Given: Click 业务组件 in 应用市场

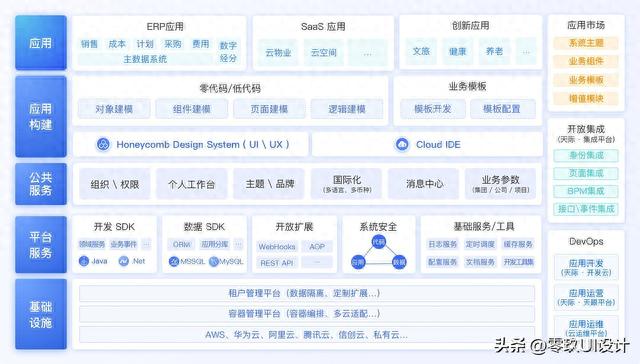Looking at the screenshot, I should click(586, 61).
